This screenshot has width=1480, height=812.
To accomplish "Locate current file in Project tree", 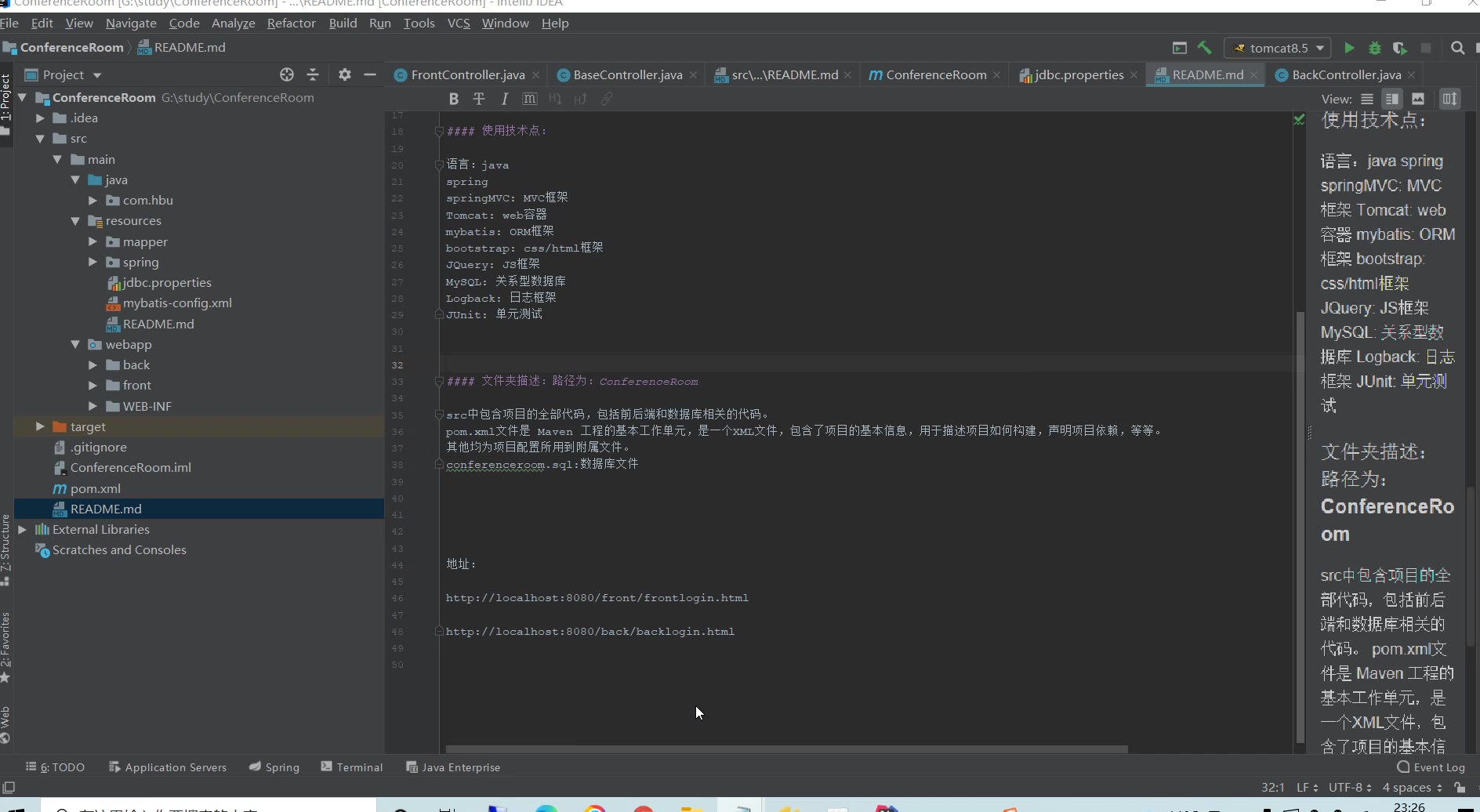I will pos(287,74).
